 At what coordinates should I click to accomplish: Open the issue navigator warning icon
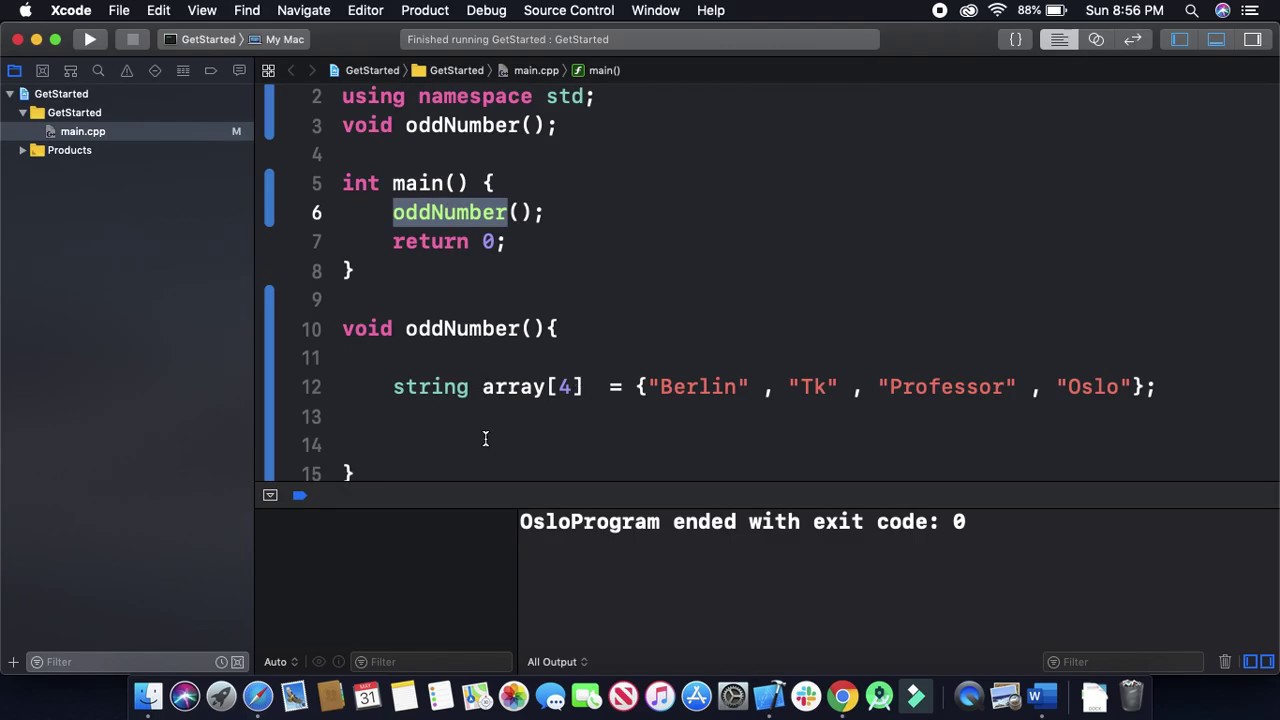(x=126, y=71)
